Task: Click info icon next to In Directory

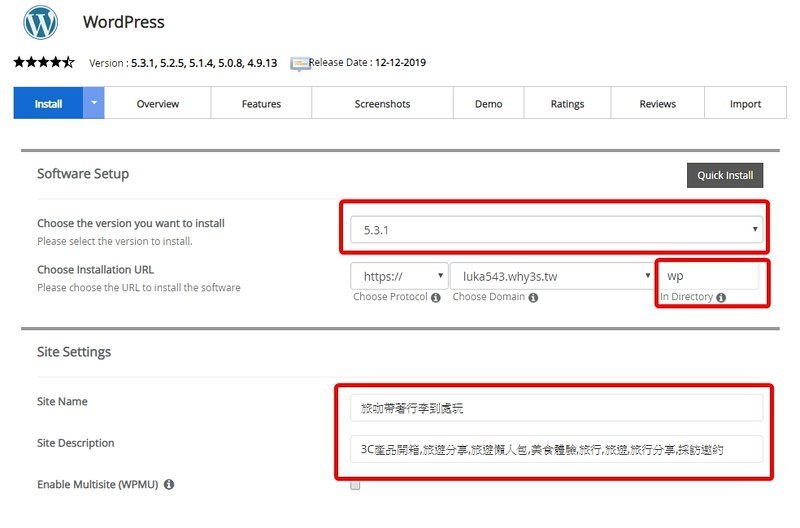Action: click(721, 297)
